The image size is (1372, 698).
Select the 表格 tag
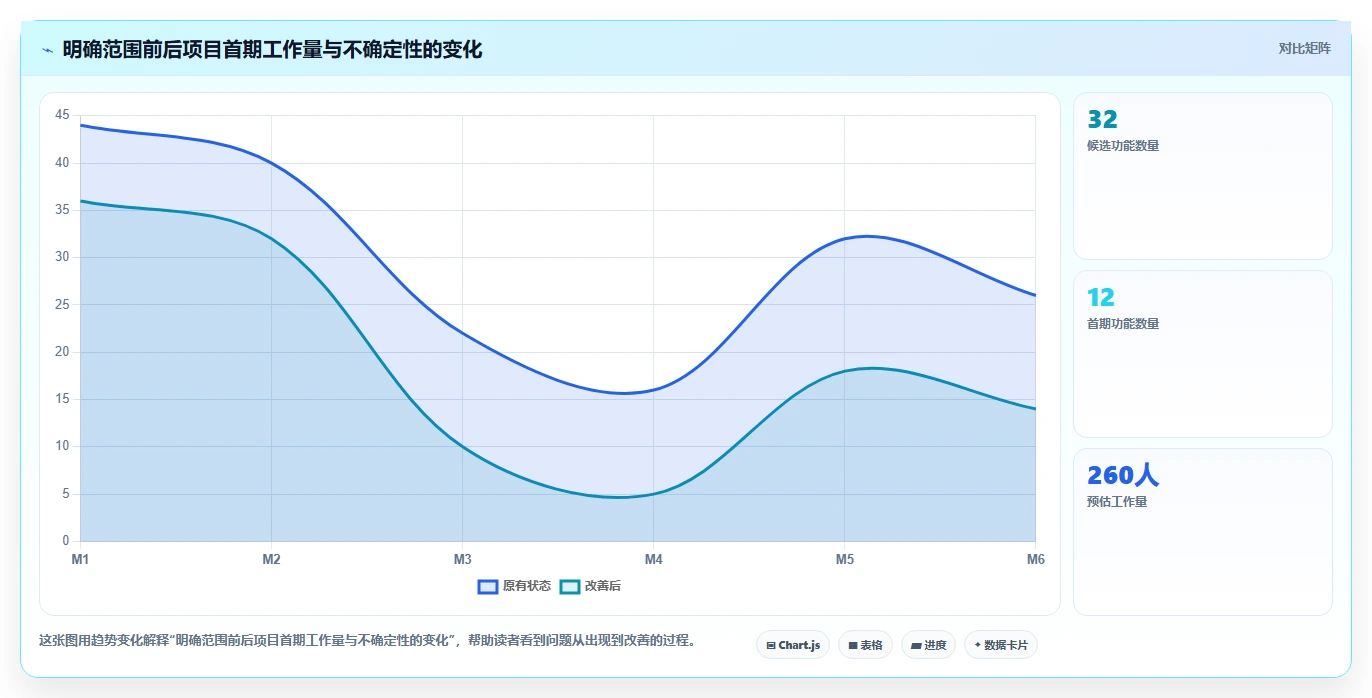pos(865,645)
